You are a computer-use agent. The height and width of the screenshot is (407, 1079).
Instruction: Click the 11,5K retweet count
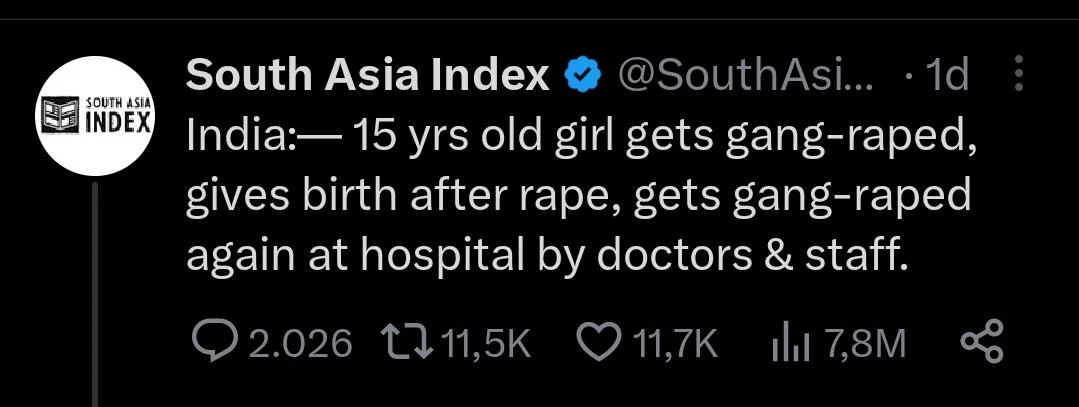coord(484,344)
